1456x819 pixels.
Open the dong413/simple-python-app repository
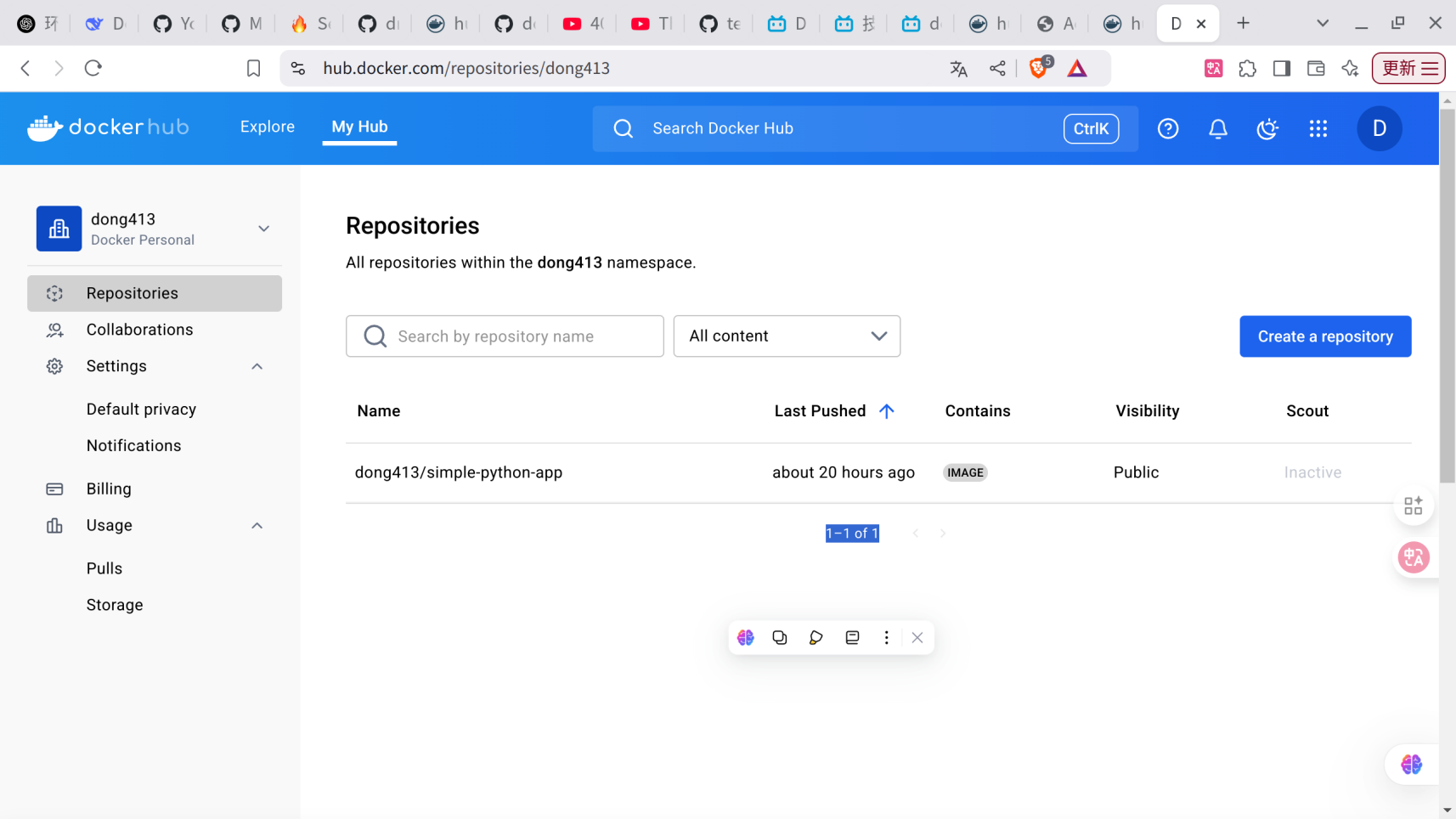point(459,472)
